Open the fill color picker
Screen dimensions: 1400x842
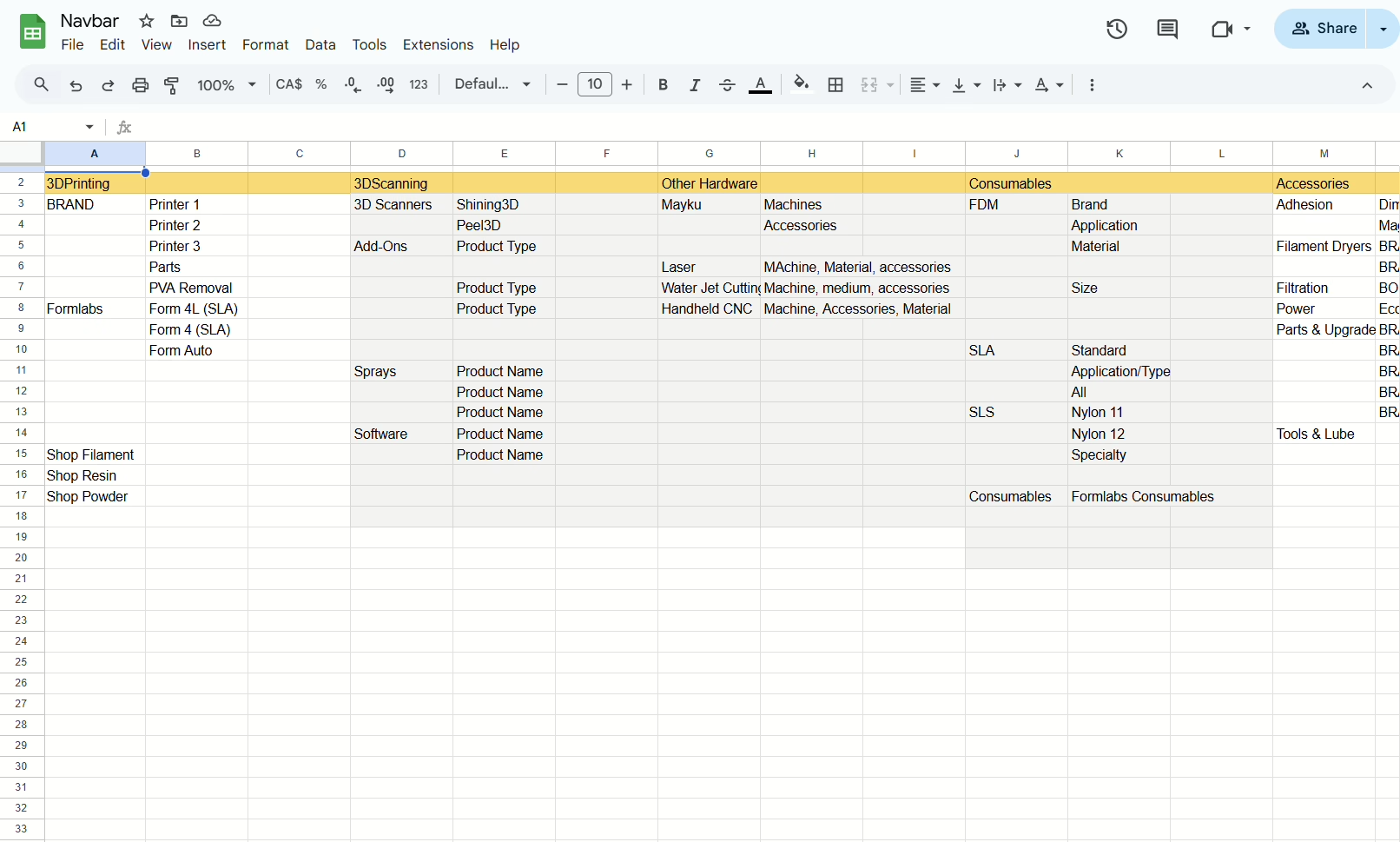802,84
